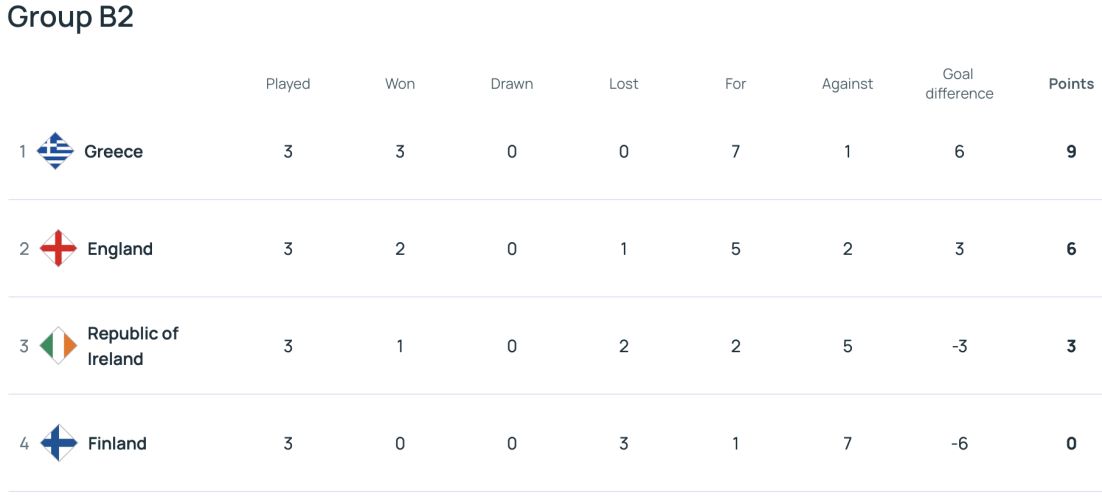
Task: Click the England flag icon
Action: click(58, 248)
